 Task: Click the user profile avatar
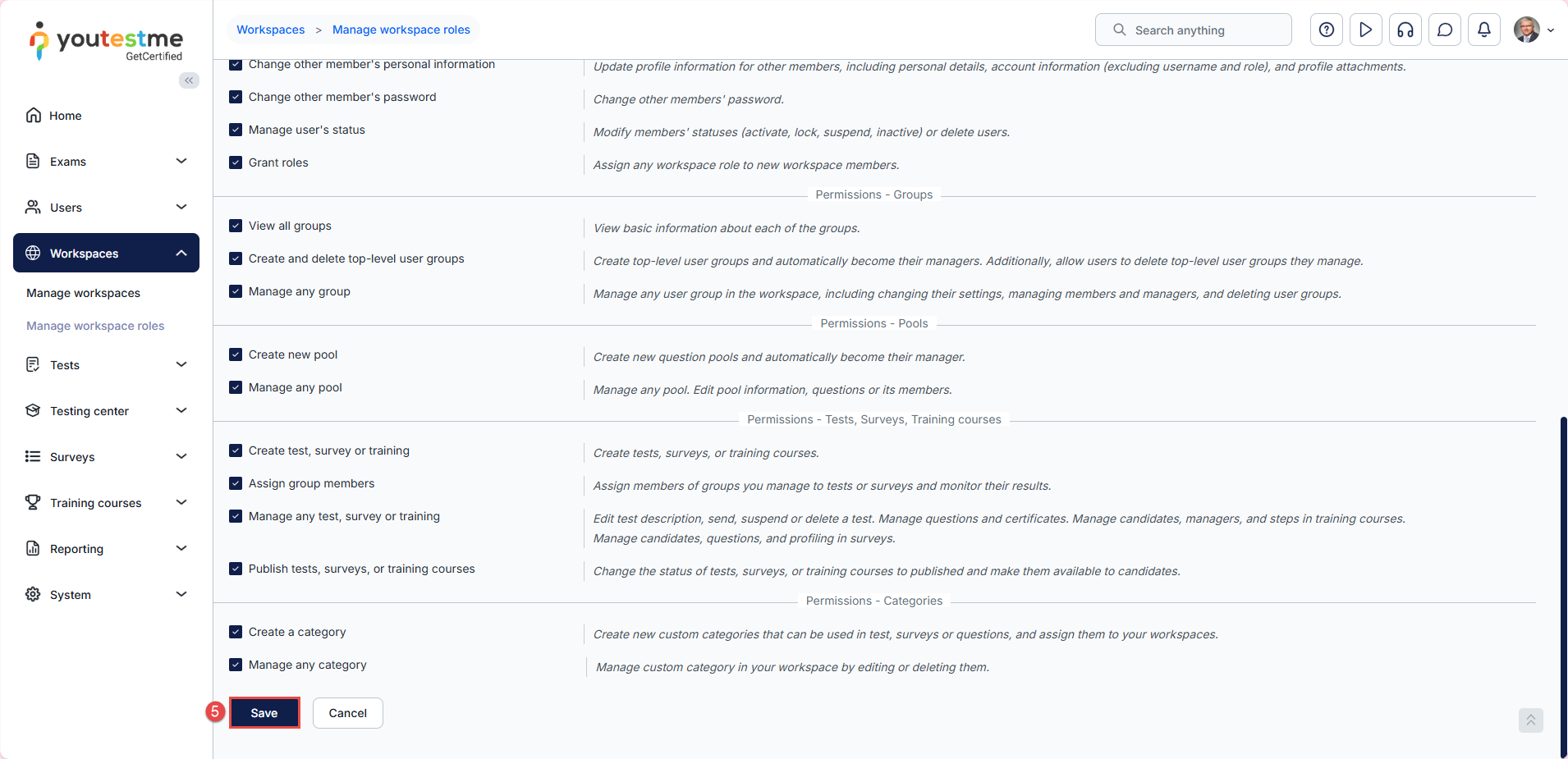point(1527,30)
